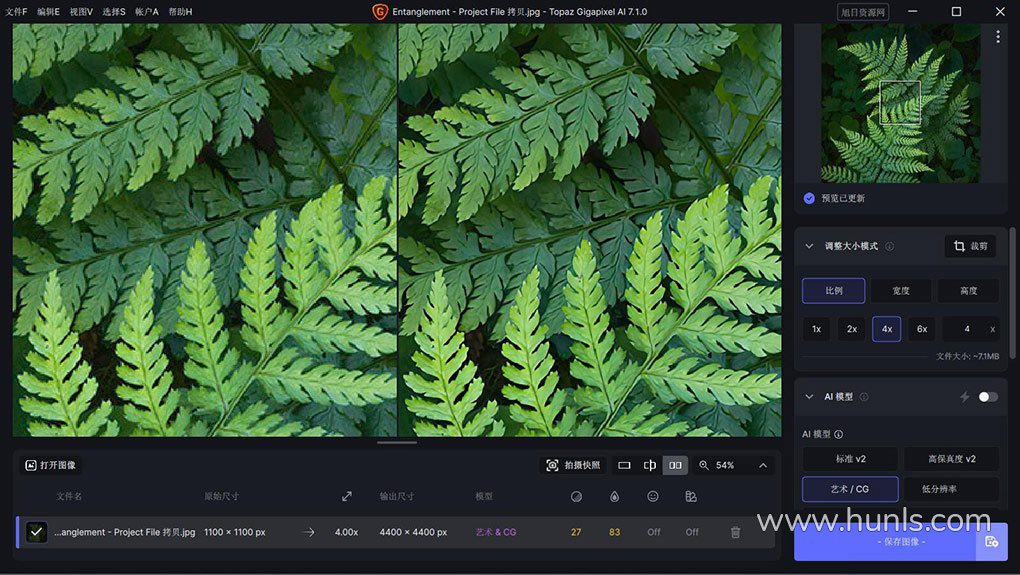Open the 文件F menu
This screenshot has width=1020, height=575.
tap(16, 11)
